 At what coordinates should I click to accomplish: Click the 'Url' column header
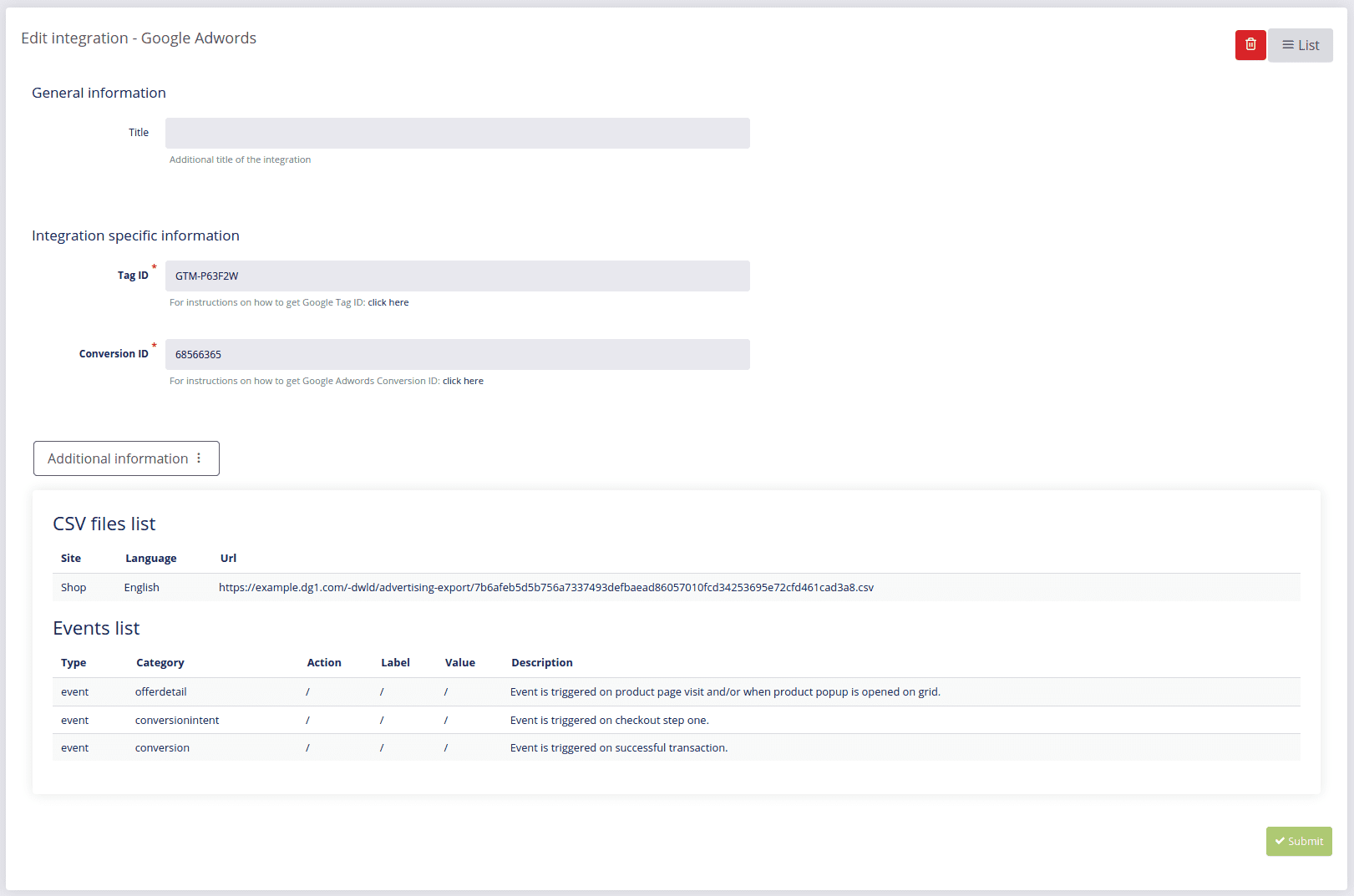[228, 558]
